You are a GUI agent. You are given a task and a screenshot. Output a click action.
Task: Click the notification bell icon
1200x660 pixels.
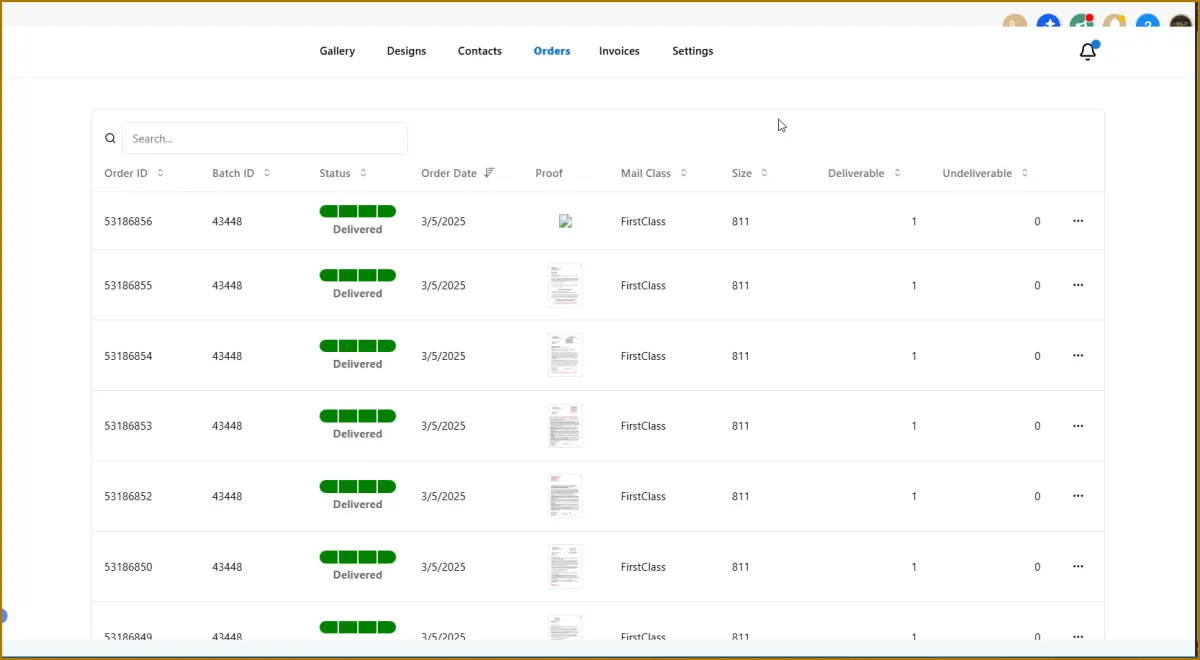pos(1088,52)
